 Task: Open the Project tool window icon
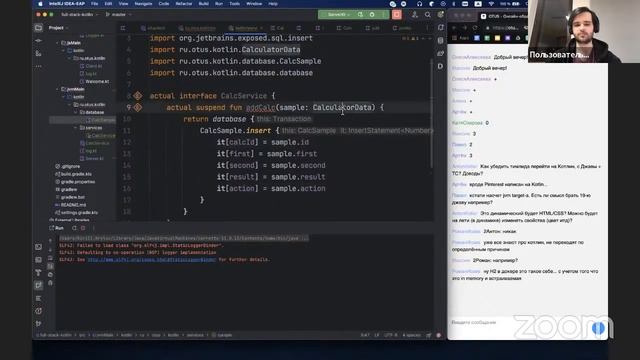(x=38, y=28)
